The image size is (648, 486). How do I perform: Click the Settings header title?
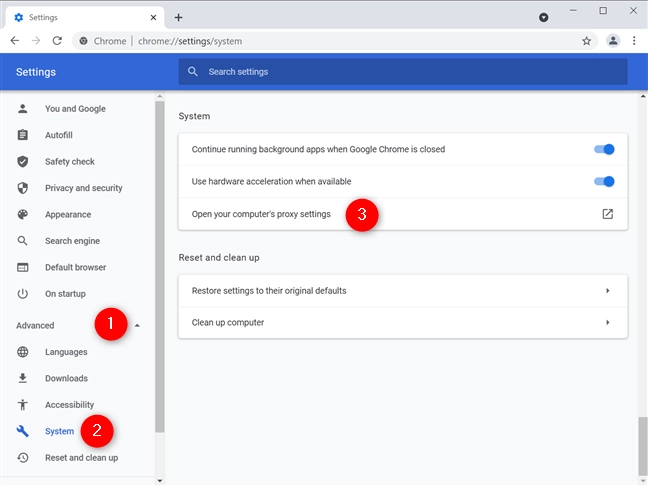click(x=36, y=72)
